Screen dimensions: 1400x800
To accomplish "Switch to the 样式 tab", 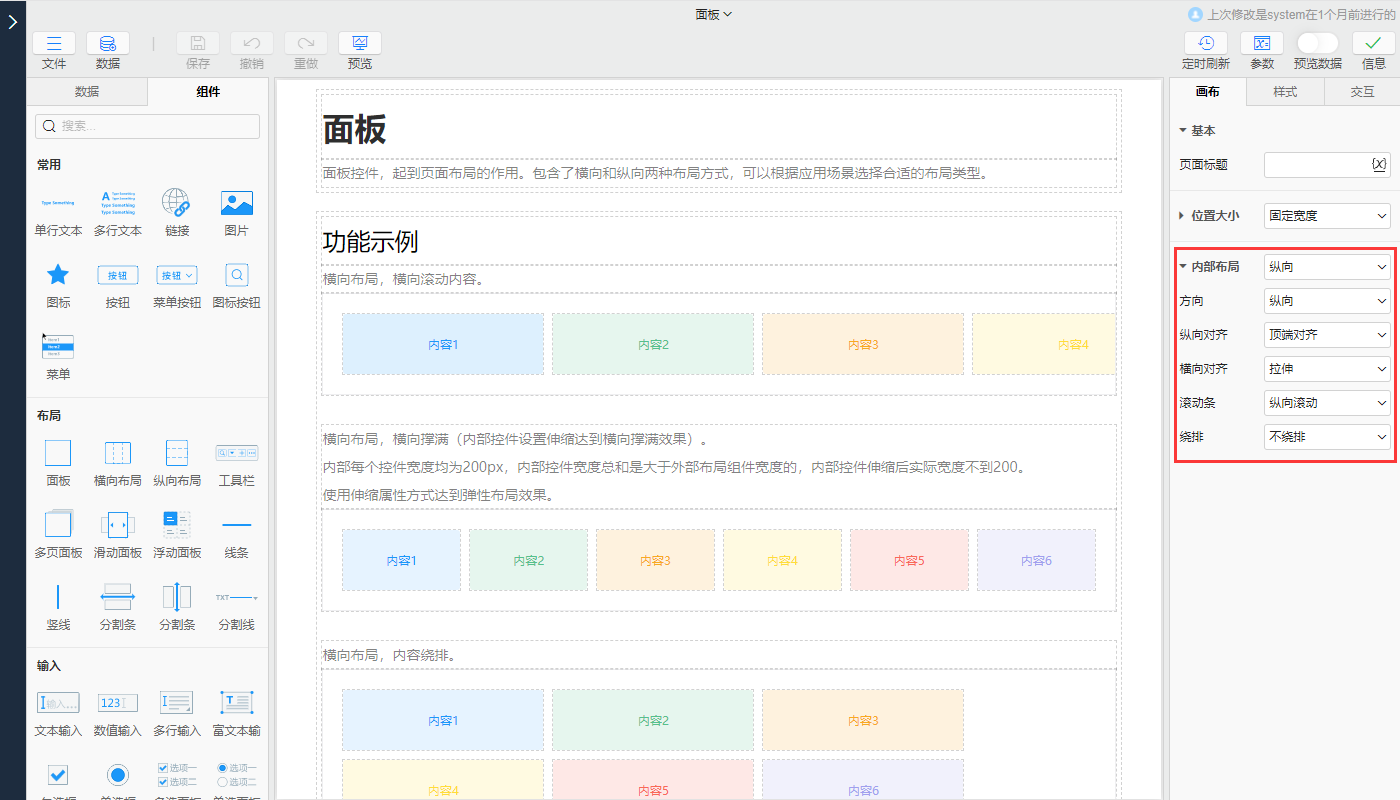I will pos(1285,90).
